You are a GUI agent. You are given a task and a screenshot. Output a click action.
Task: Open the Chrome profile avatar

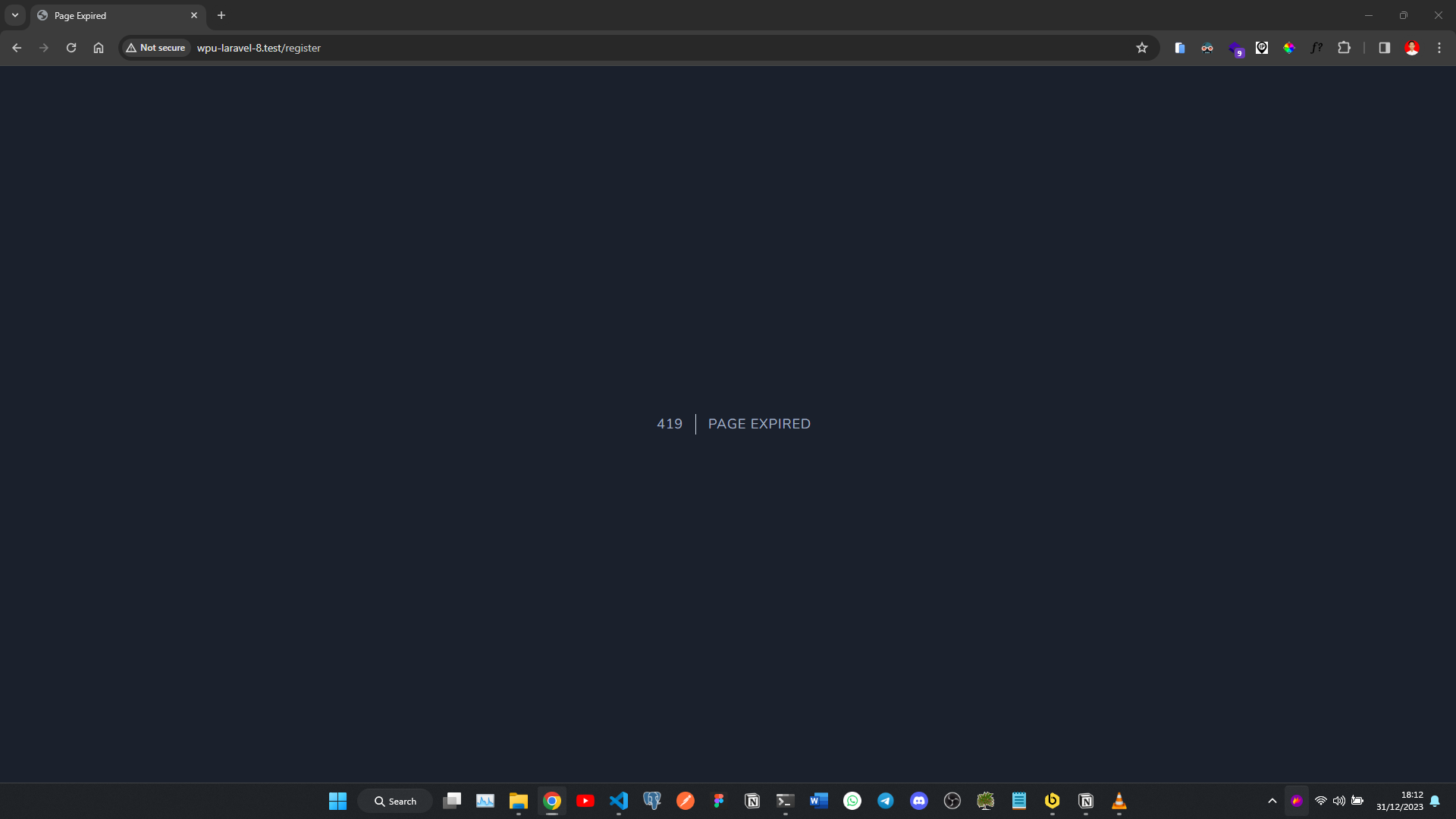[1412, 48]
